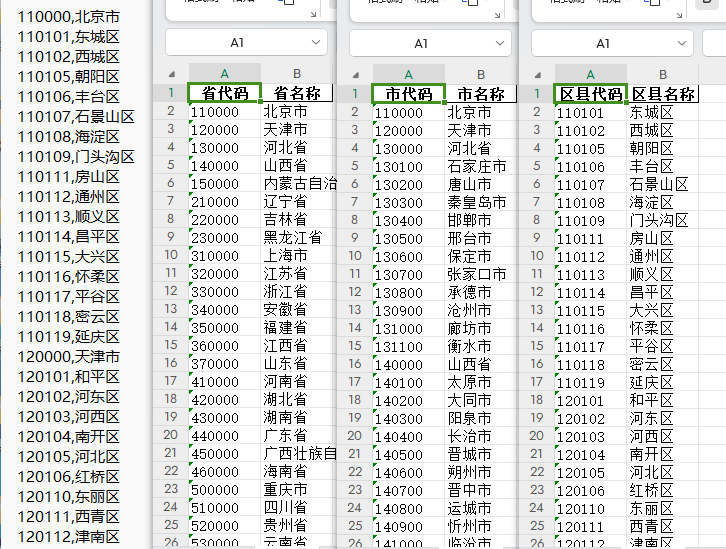Click Select All corner in city sheet
726x549 pixels.
pyautogui.click(x=356, y=75)
